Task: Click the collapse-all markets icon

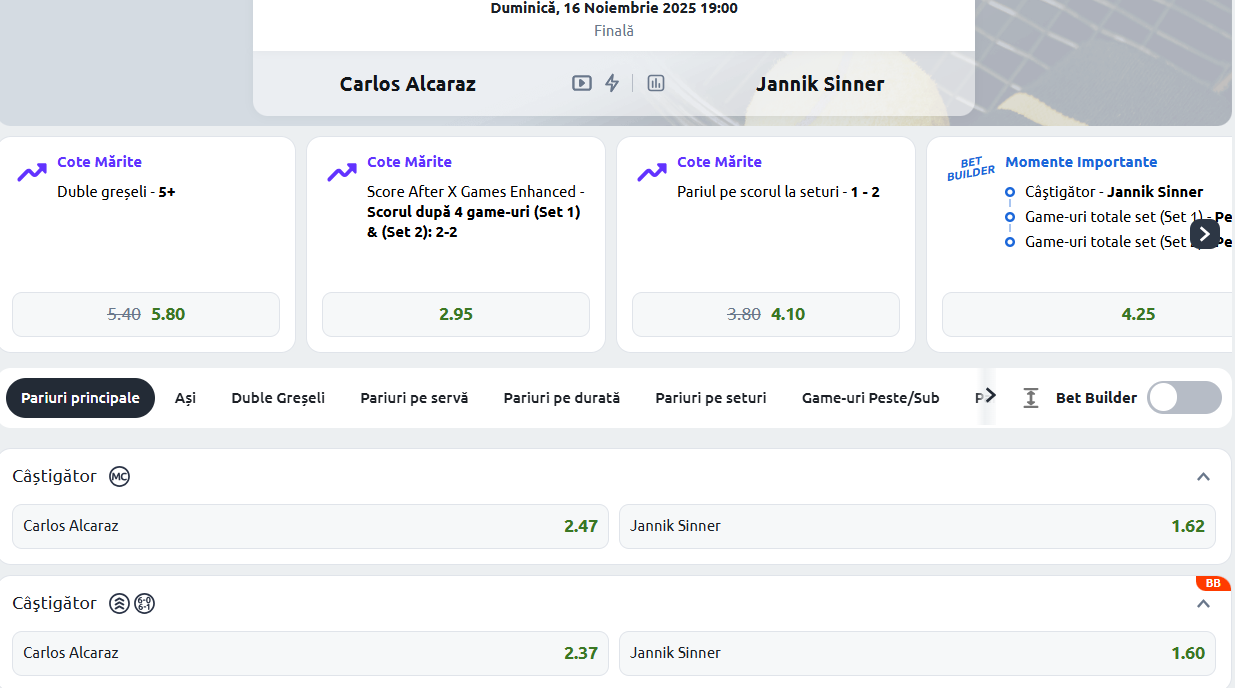Action: (x=1031, y=398)
